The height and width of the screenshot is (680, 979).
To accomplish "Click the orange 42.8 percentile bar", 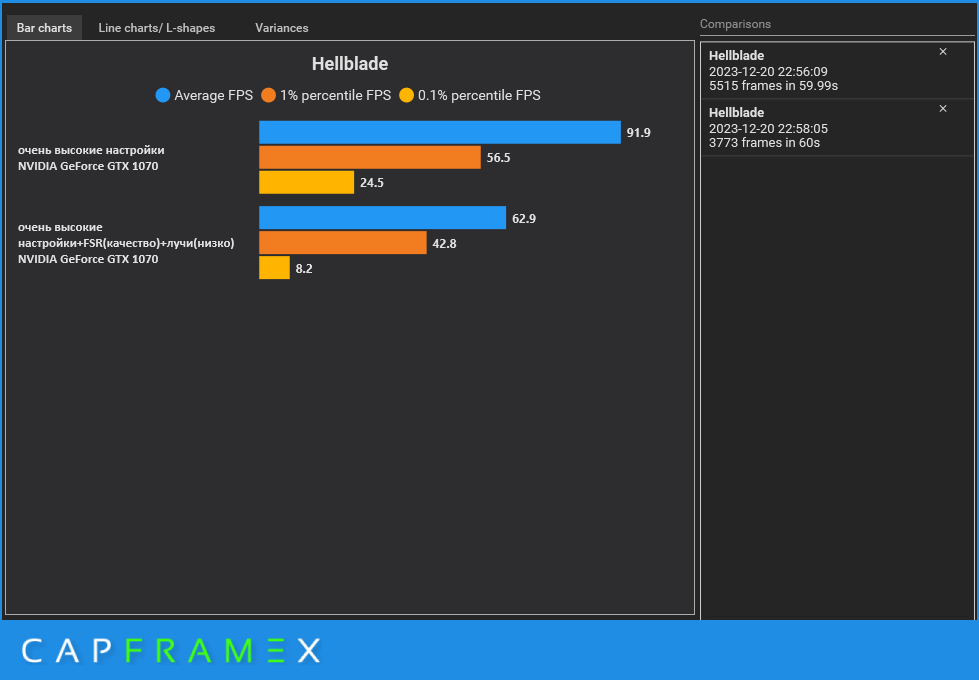I will click(x=343, y=242).
